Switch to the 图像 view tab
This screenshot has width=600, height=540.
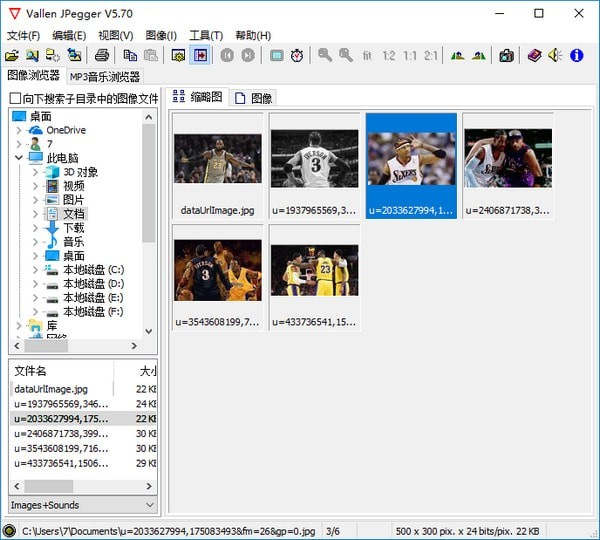tap(253, 98)
